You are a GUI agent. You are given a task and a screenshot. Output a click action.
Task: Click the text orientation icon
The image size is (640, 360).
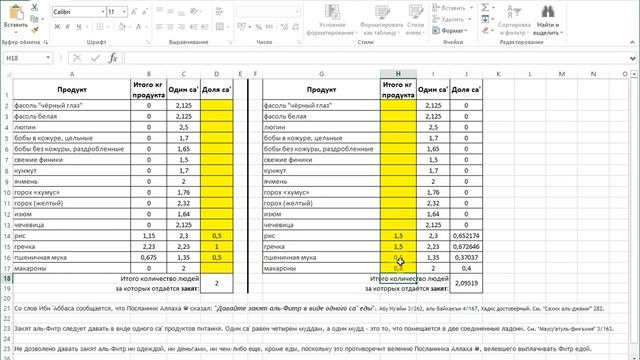tap(195, 11)
